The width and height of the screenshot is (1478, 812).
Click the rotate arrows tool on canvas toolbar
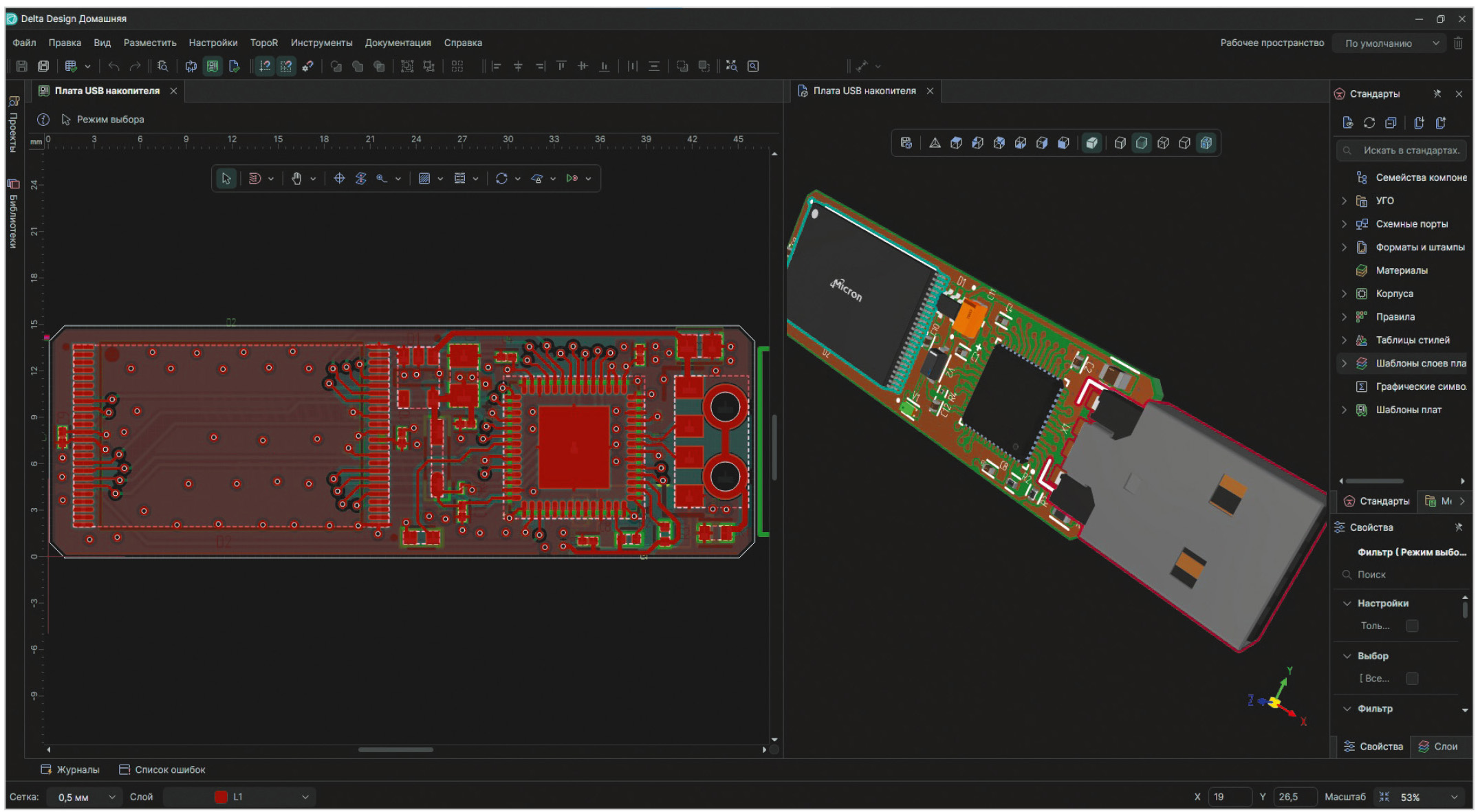[x=501, y=179]
